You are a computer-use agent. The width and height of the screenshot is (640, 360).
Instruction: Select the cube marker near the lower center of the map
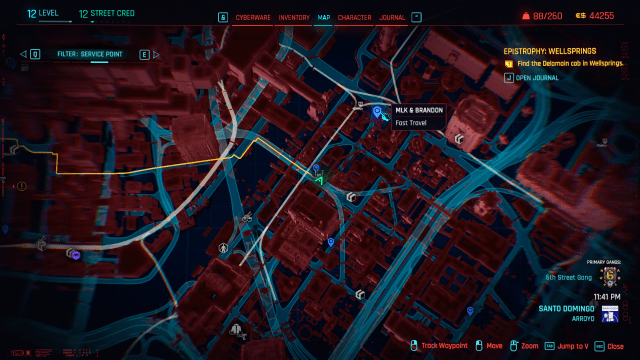coord(360,294)
